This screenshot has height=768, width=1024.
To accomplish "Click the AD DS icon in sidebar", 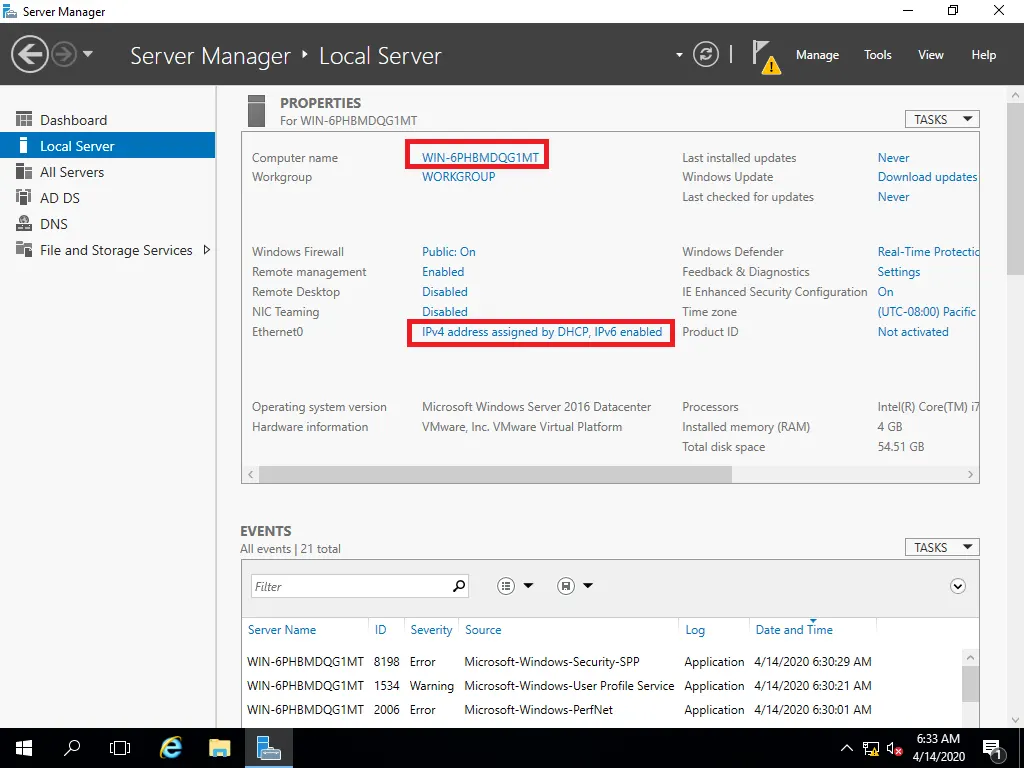I will (24, 197).
